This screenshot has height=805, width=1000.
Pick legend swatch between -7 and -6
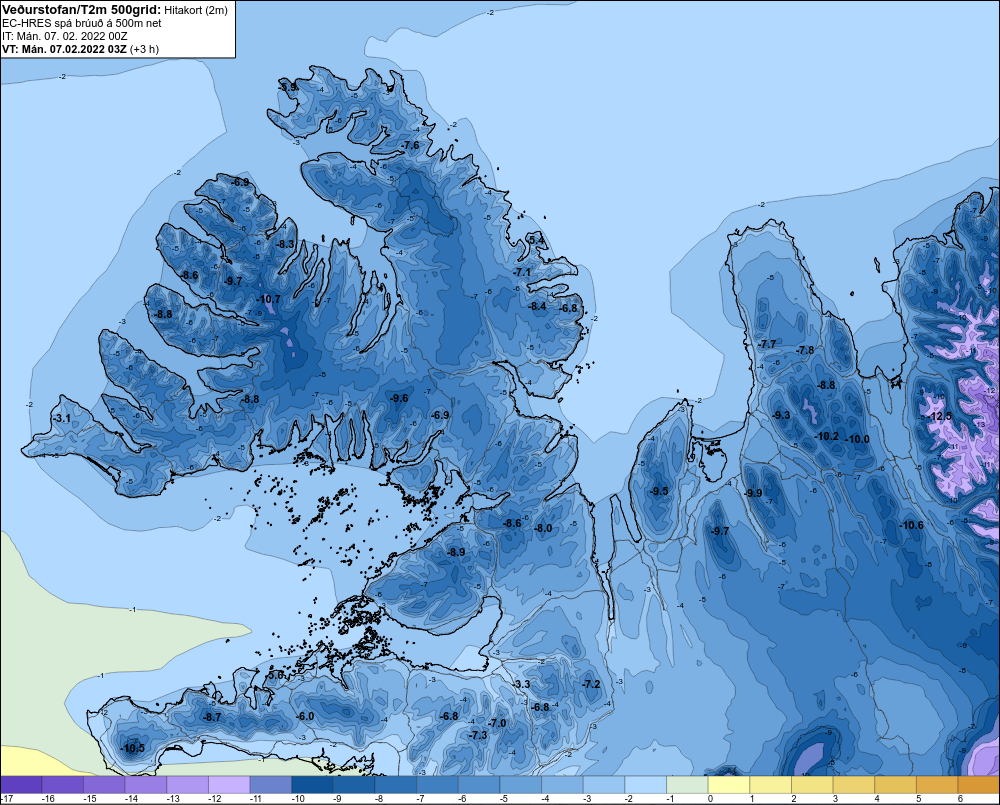(438, 785)
